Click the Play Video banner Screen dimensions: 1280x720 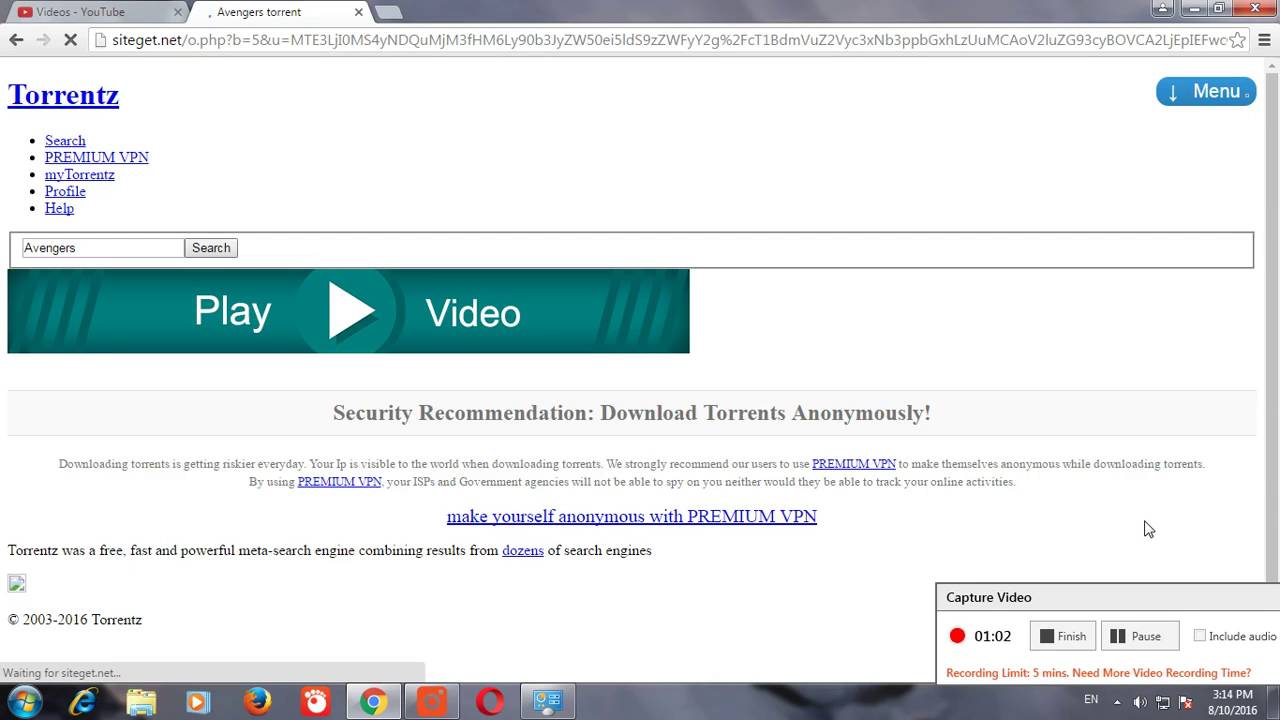point(348,311)
